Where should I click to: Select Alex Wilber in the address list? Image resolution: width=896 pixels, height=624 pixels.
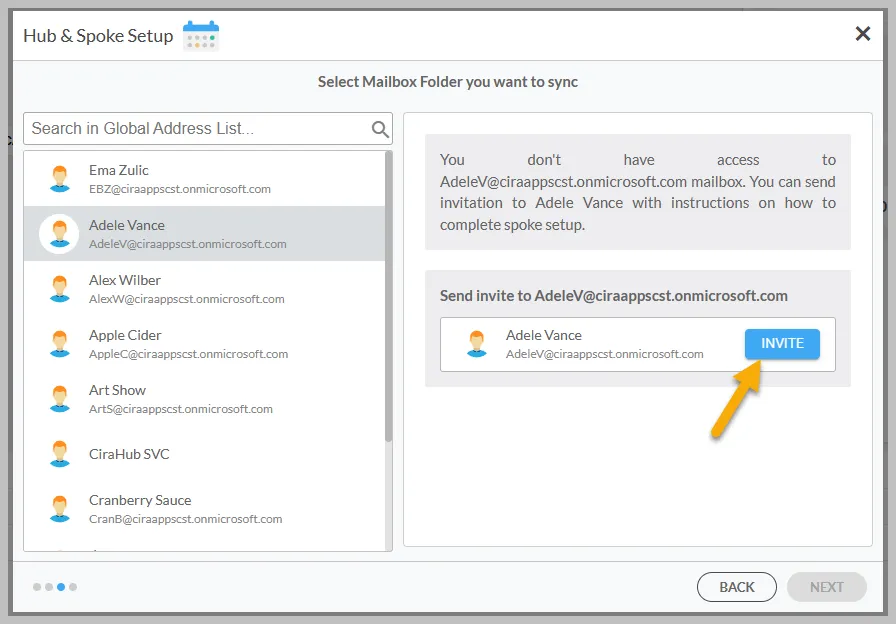click(x=205, y=289)
